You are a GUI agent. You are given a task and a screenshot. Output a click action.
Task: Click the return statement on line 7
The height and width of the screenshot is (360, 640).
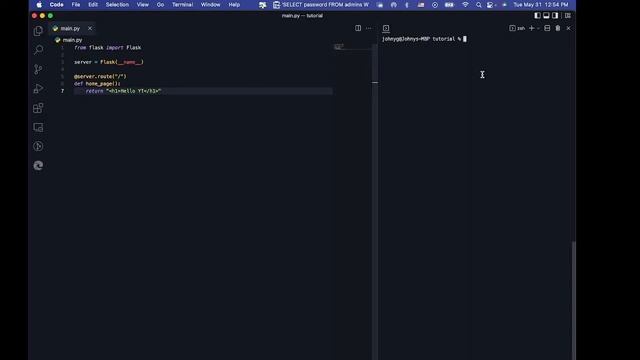click(124, 91)
